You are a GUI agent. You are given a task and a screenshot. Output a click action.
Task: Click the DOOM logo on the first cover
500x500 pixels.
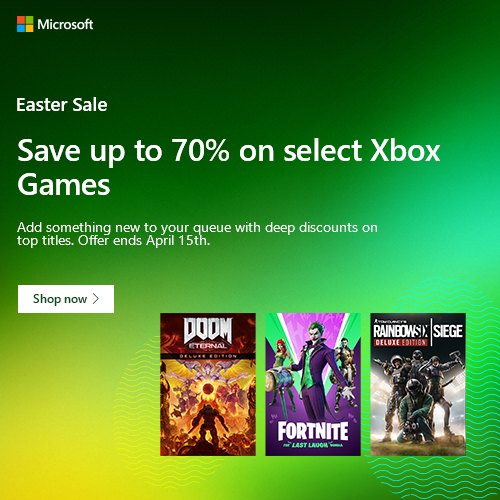coord(208,331)
